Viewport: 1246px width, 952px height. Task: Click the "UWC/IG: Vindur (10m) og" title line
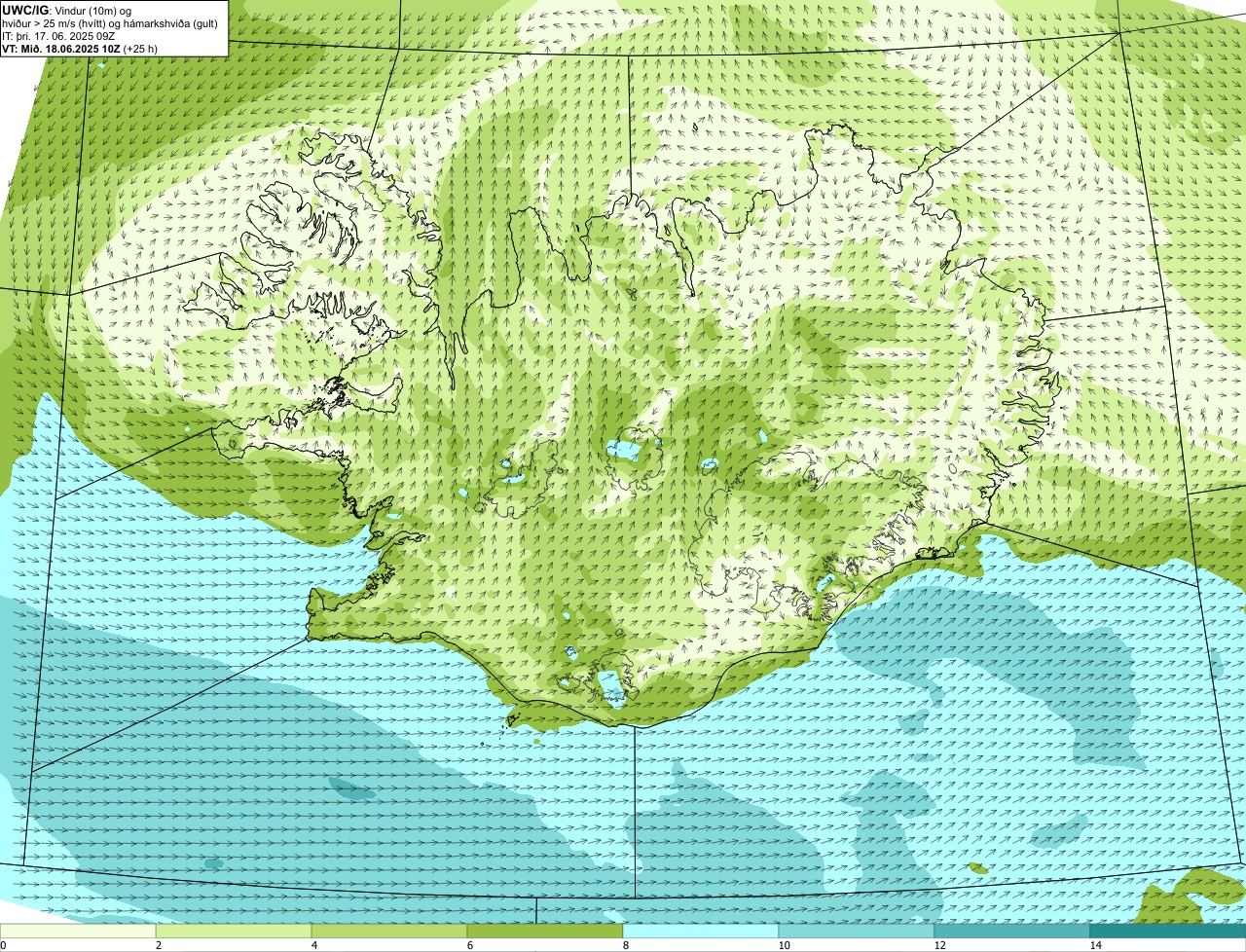pos(67,11)
